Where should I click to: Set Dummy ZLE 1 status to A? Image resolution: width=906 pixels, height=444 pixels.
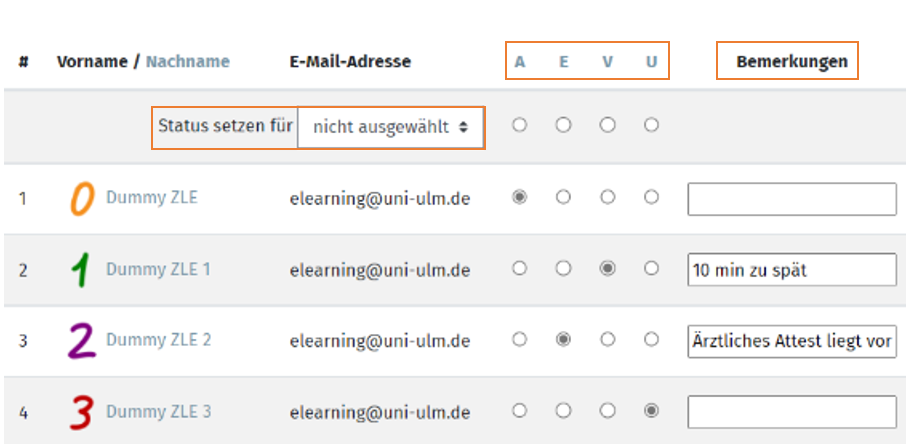pyautogui.click(x=519, y=269)
